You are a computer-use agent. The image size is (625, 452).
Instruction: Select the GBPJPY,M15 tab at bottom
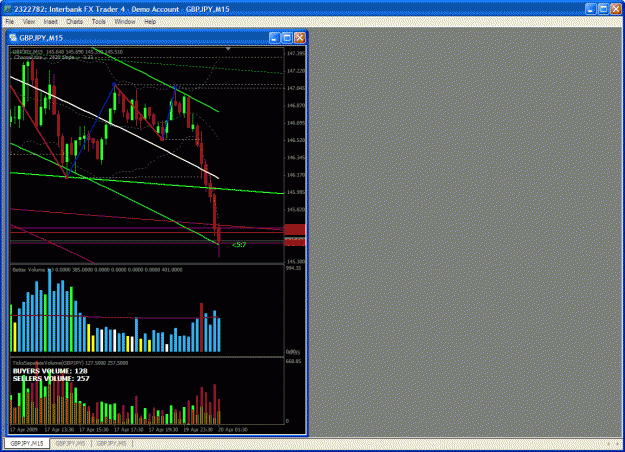click(x=27, y=443)
